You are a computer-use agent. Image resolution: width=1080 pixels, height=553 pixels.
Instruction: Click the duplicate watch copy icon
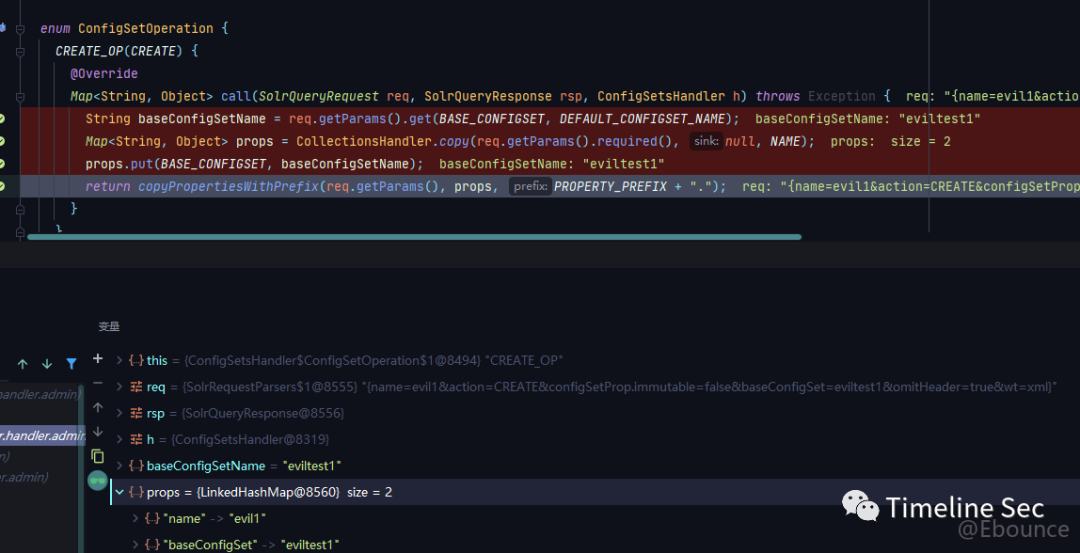[98, 456]
